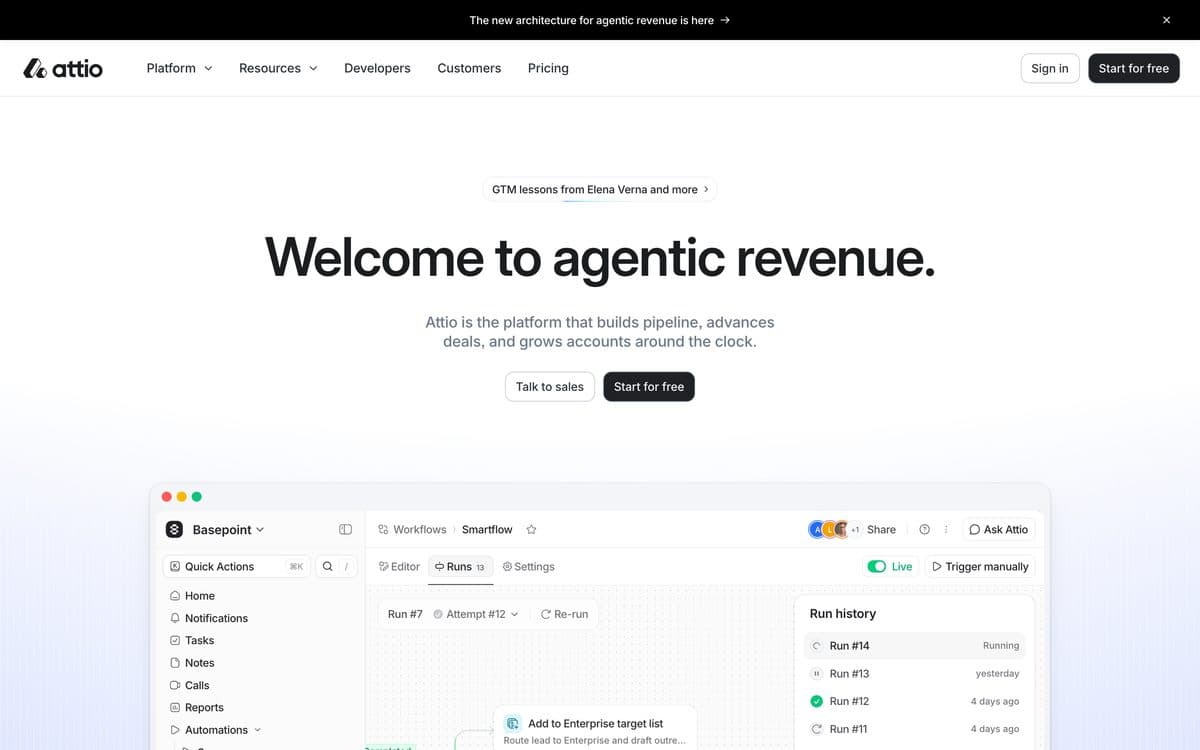Viewport: 1200px width, 750px height.
Task: Expand the Platform navigation menu
Action: [x=179, y=68]
